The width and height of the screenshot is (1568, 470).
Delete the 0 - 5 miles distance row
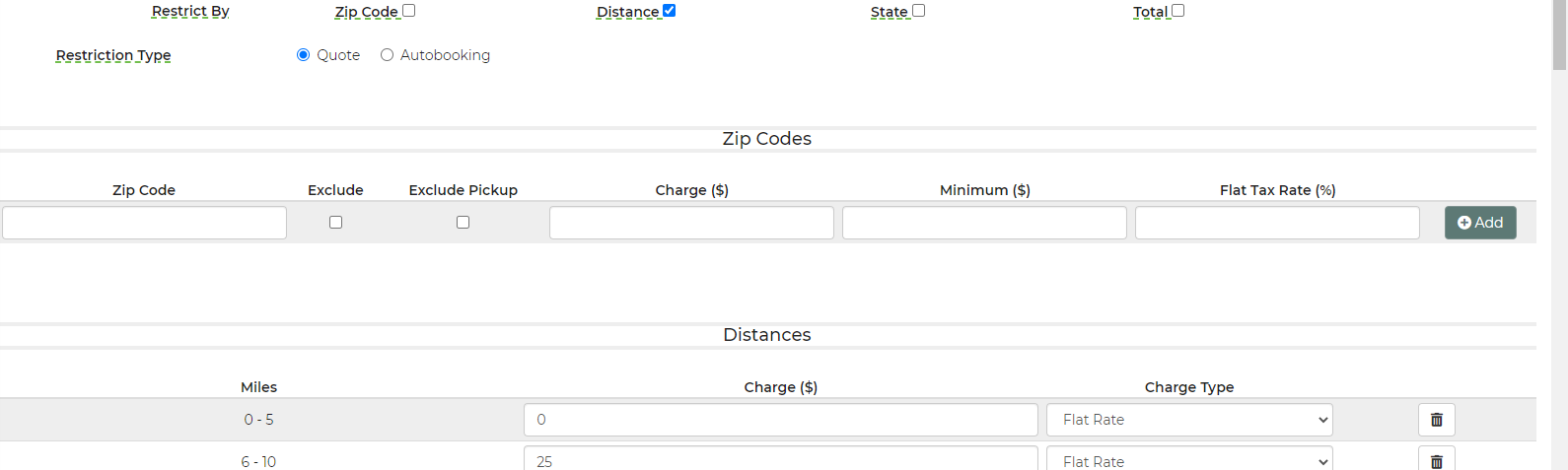[x=1436, y=420]
